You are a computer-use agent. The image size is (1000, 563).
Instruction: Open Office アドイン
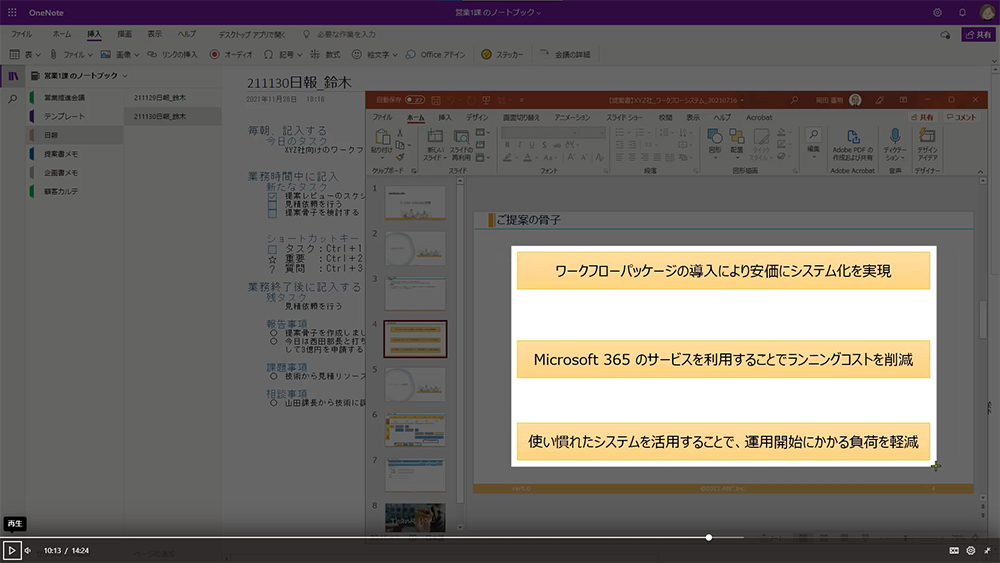click(436, 55)
